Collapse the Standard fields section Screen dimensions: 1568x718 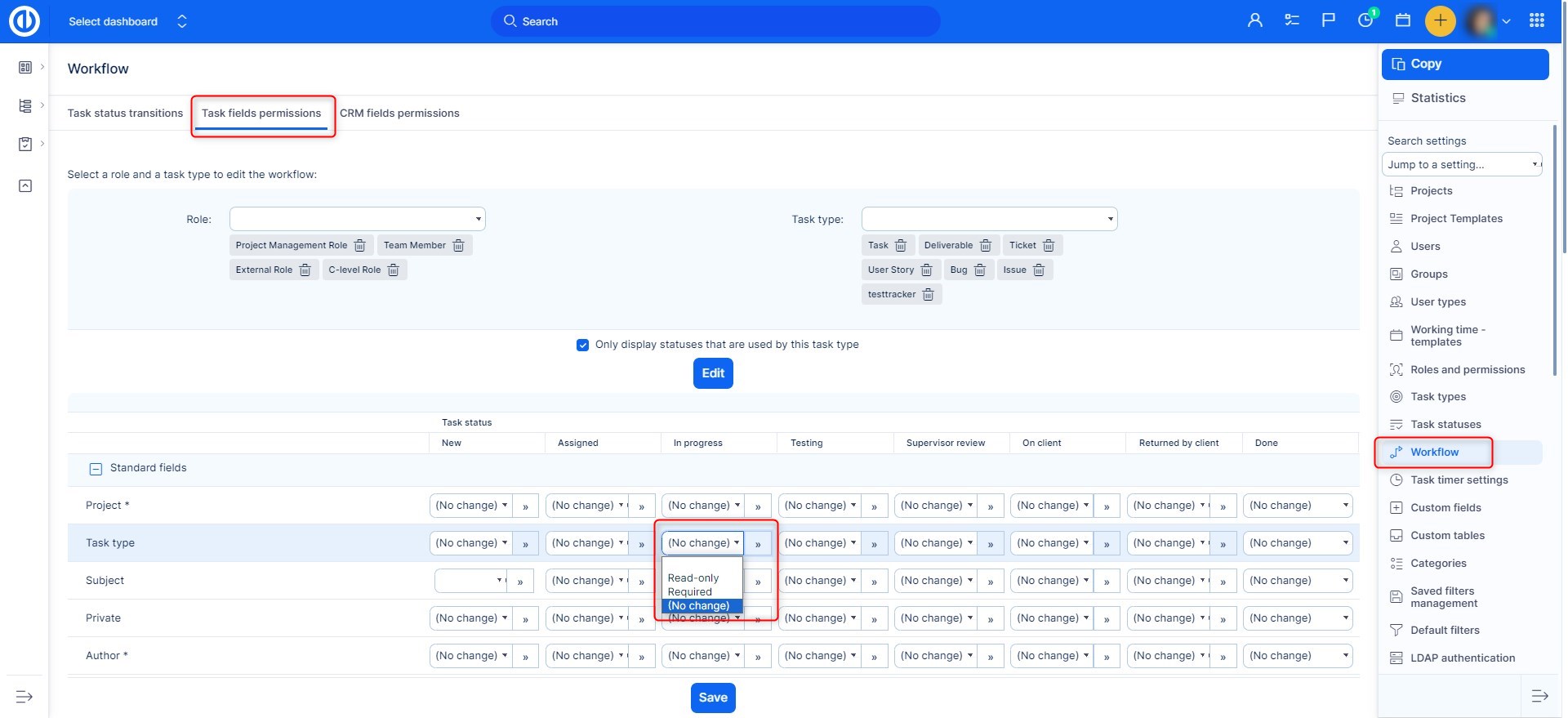(x=96, y=469)
